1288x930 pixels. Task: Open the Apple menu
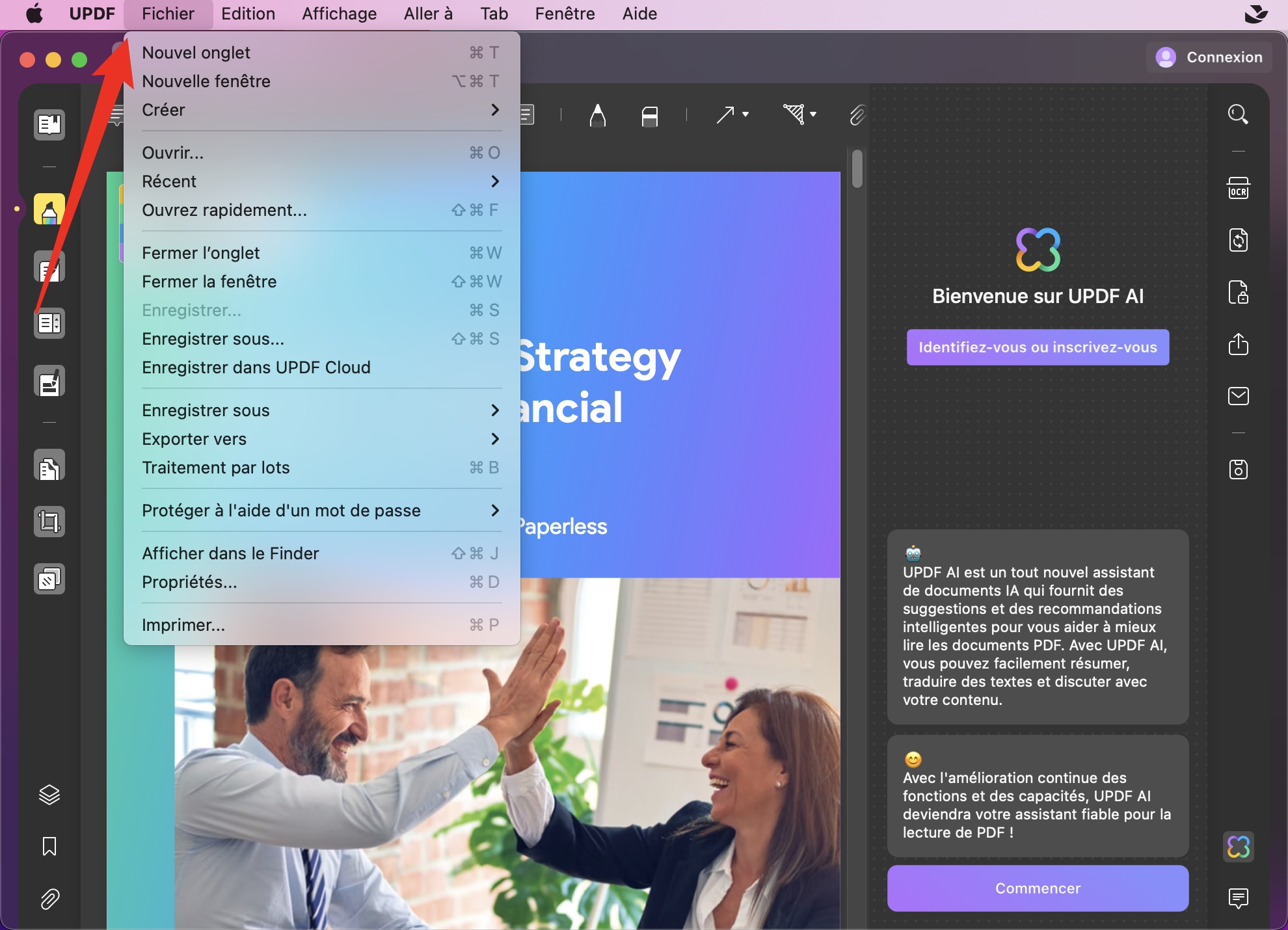point(34,14)
